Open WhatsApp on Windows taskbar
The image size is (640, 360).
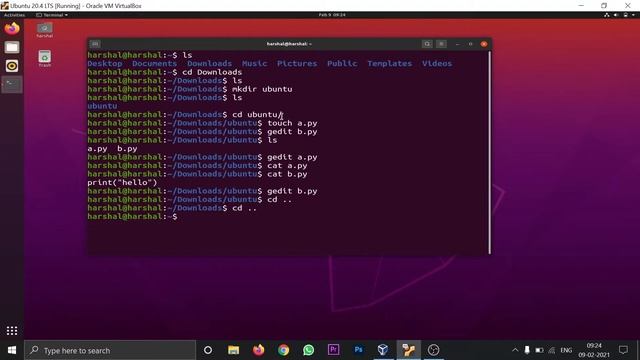point(309,350)
